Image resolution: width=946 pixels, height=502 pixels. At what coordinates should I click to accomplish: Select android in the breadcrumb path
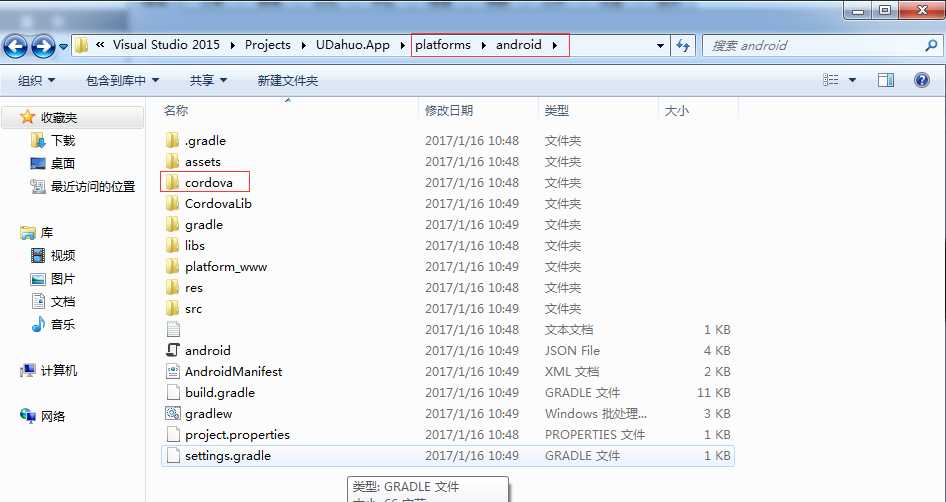(x=519, y=45)
